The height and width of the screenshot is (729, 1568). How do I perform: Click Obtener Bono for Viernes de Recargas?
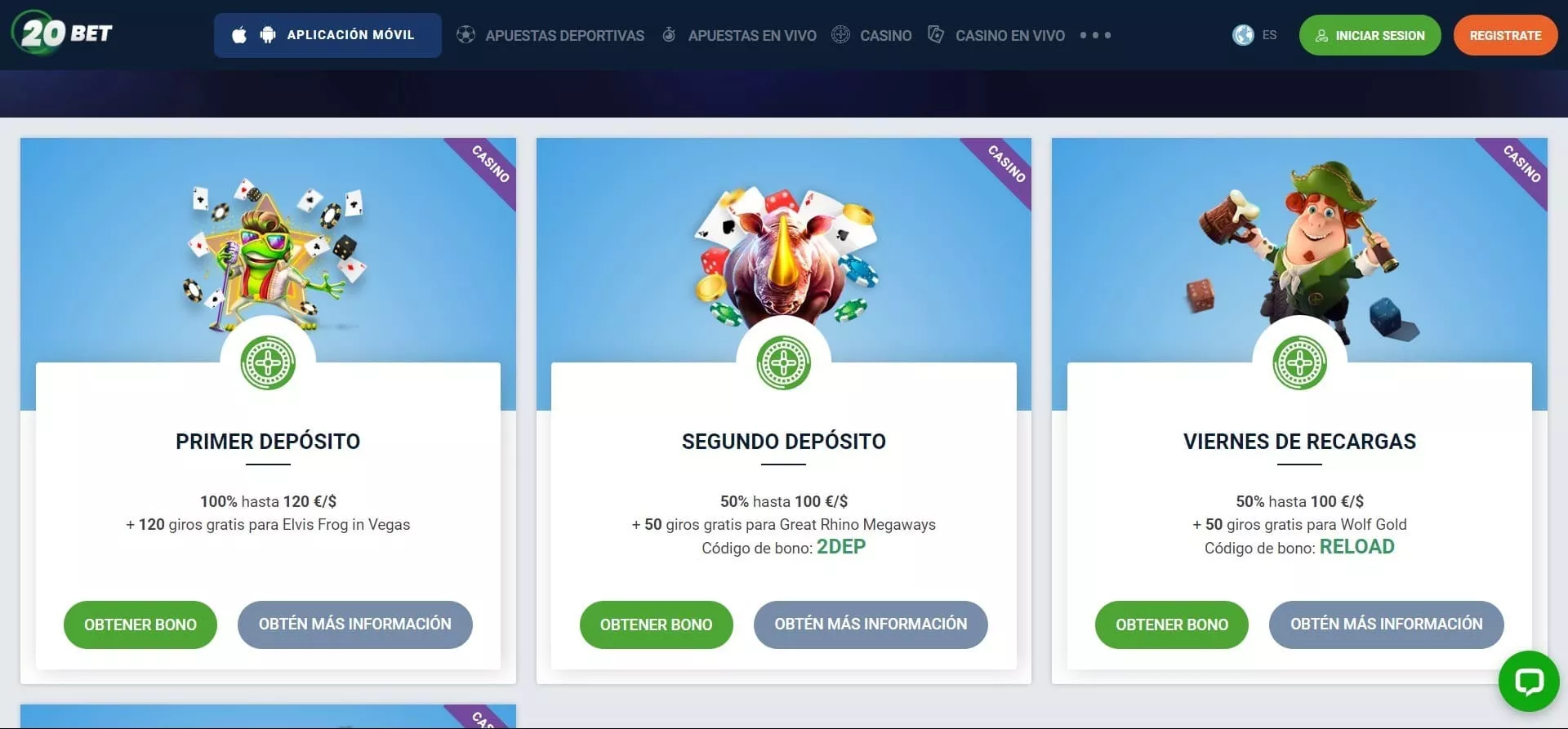(1172, 625)
